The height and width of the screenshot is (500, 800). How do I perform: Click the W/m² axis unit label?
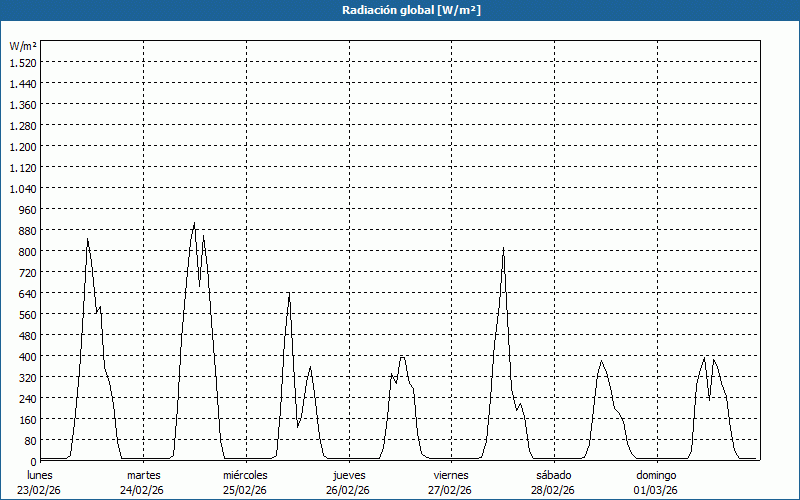(23, 46)
